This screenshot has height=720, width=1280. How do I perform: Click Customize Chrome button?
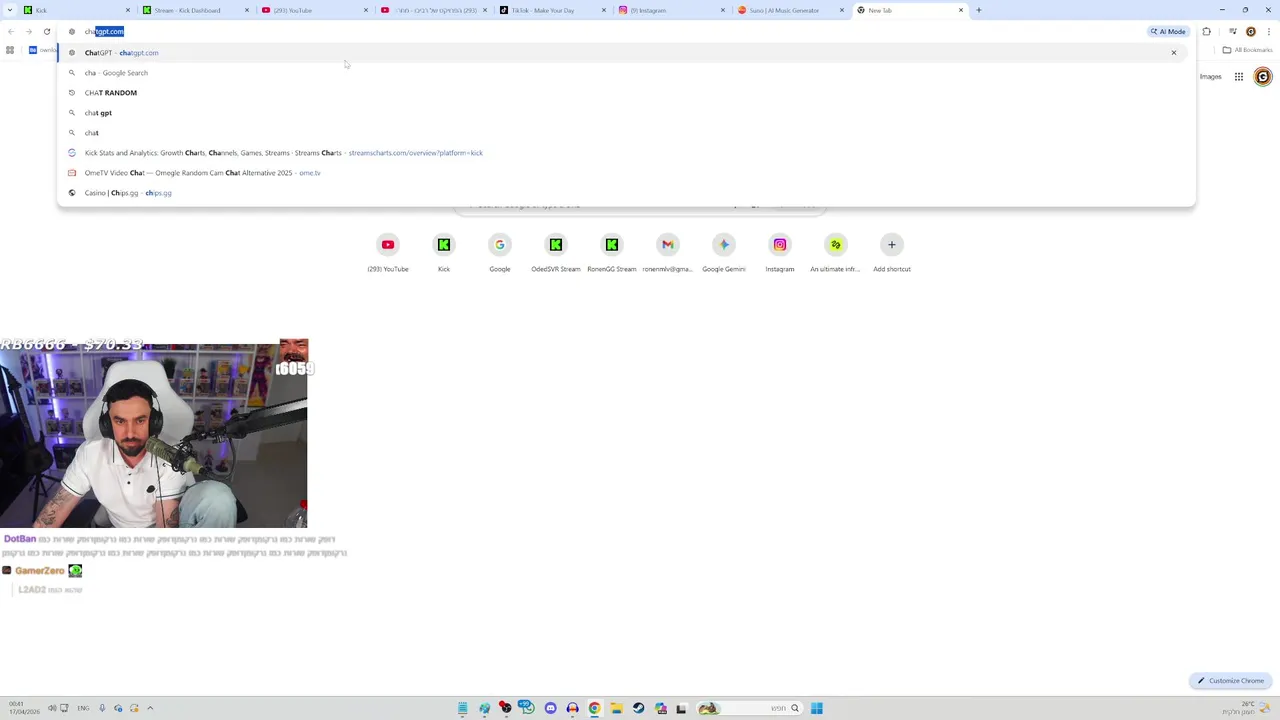pos(1231,681)
